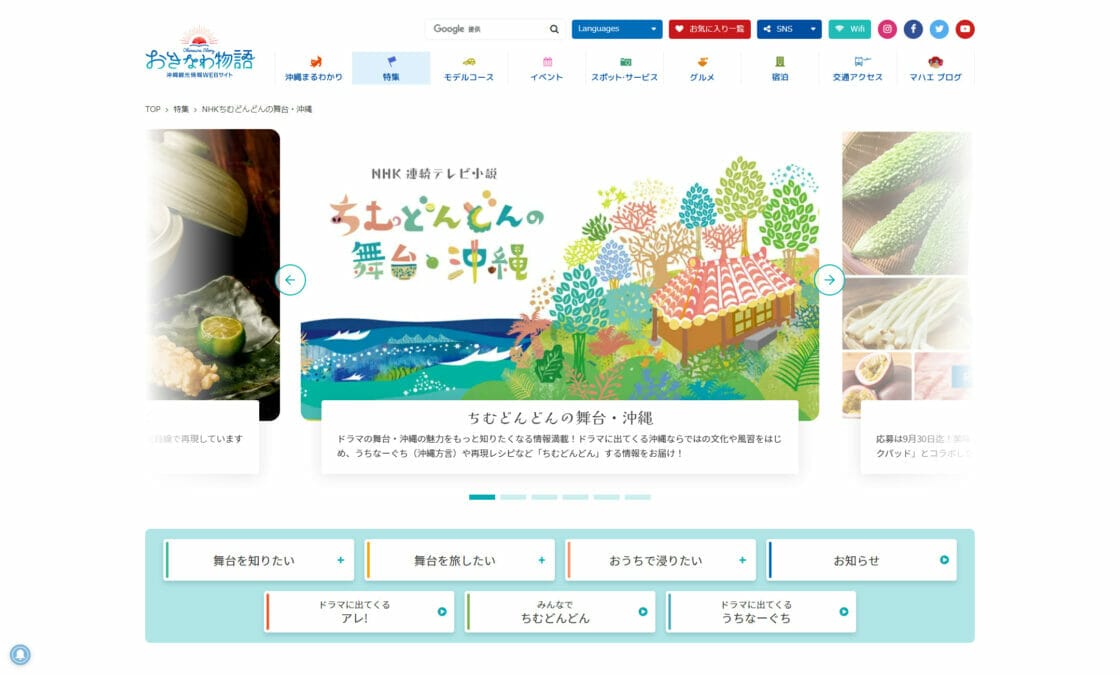Image resolution: width=1120 pixels, height=675 pixels.
Task: Click the citrus dish slide on left
Action: [213, 275]
